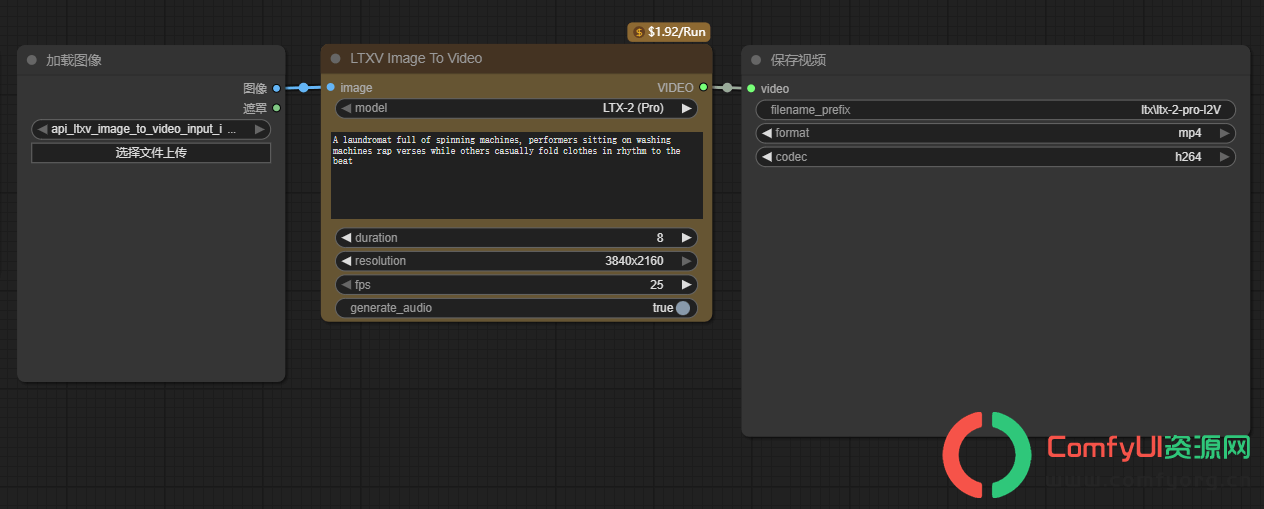Viewport: 1264px width, 509px height.
Task: Click 选择文件上传 upload button
Action: click(x=151, y=153)
